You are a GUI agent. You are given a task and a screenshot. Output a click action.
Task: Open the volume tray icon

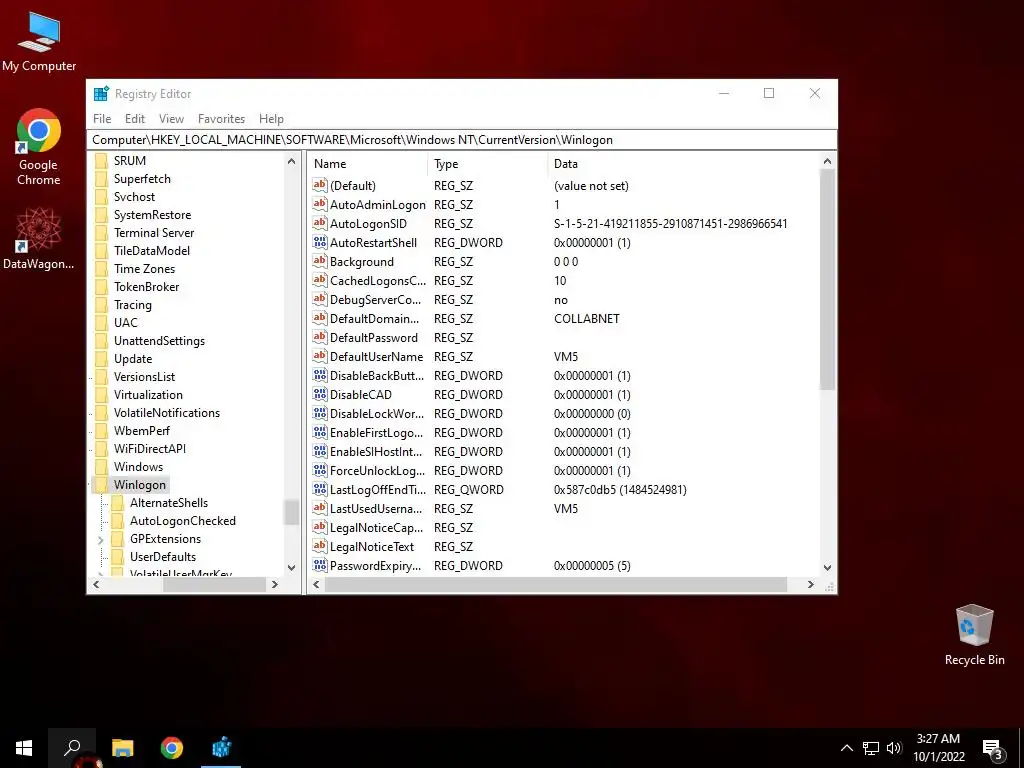(x=894, y=748)
